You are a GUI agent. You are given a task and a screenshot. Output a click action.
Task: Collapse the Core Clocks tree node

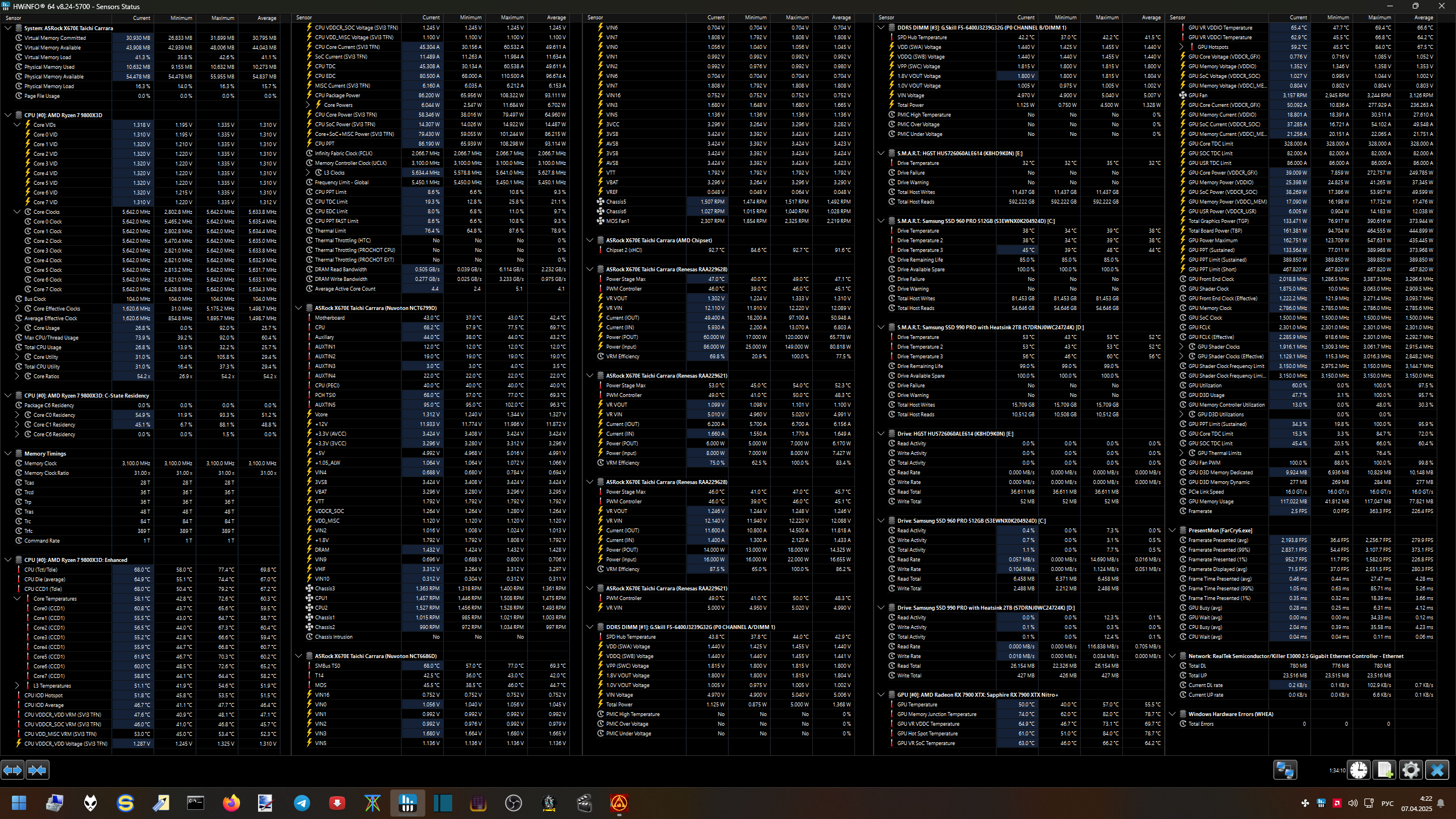click(x=17, y=212)
